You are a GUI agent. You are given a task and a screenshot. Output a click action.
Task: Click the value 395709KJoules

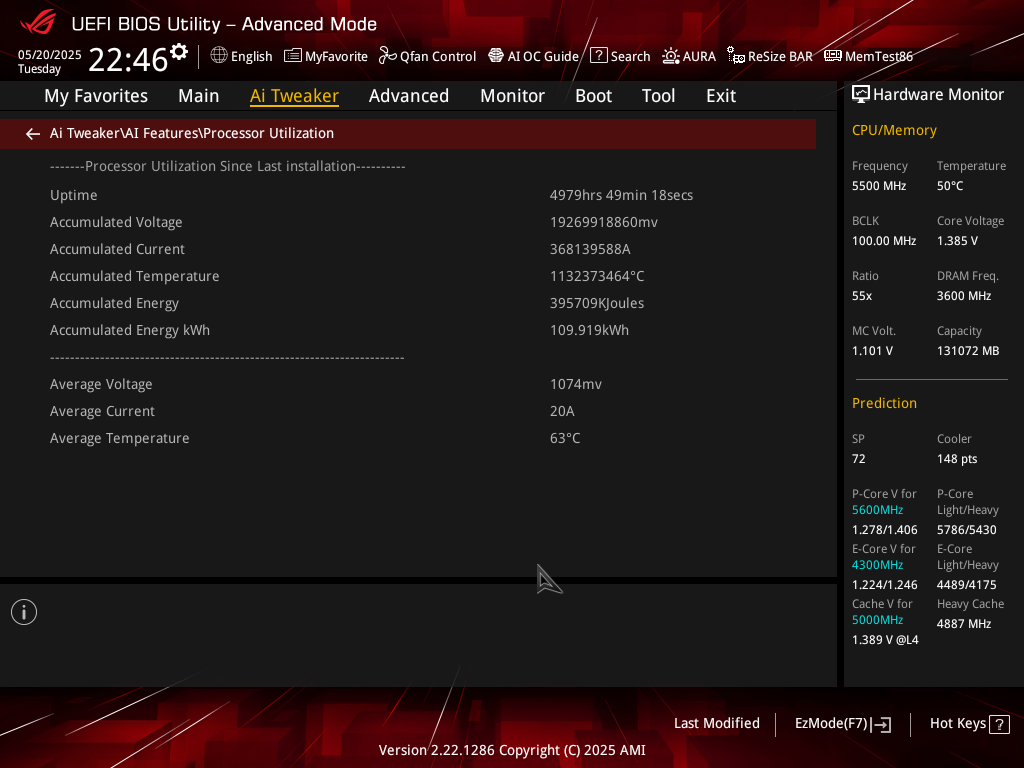coord(597,303)
